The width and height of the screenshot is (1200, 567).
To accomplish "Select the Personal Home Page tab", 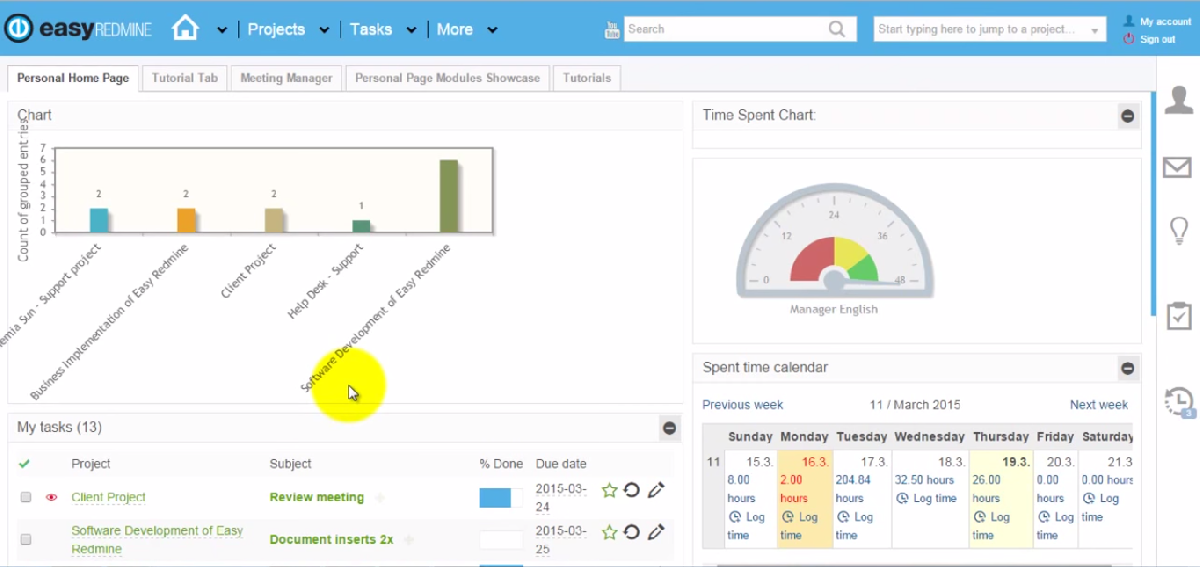I will [73, 77].
